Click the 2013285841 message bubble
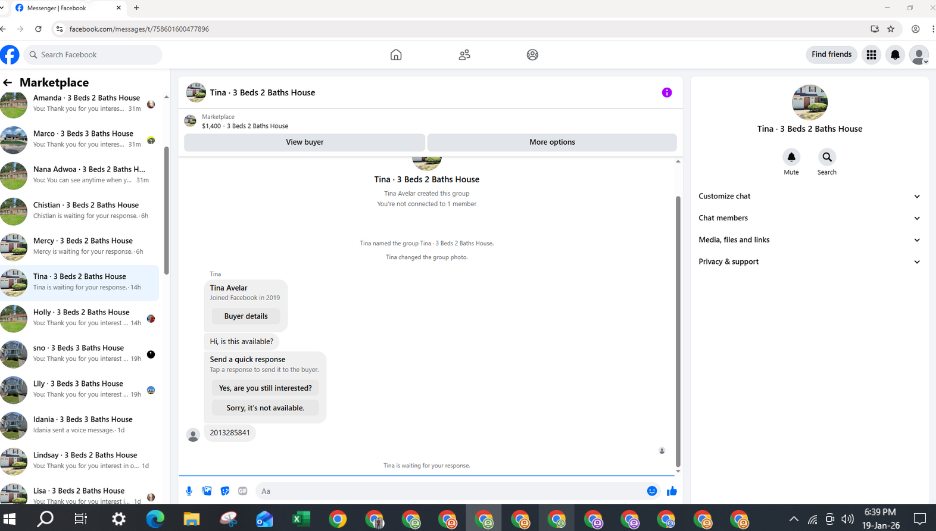Screen dimensions: 936x531 point(230,433)
